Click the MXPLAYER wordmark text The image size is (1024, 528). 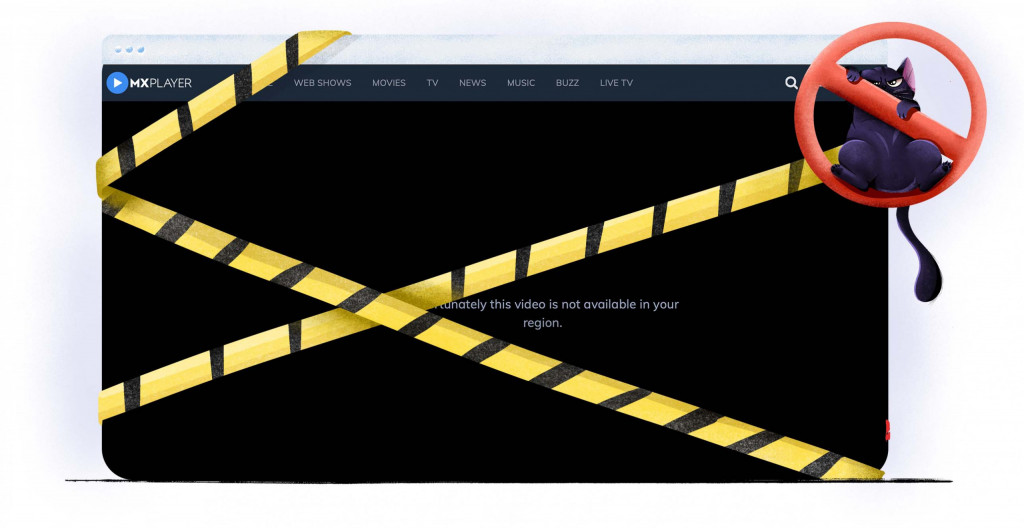coord(161,83)
